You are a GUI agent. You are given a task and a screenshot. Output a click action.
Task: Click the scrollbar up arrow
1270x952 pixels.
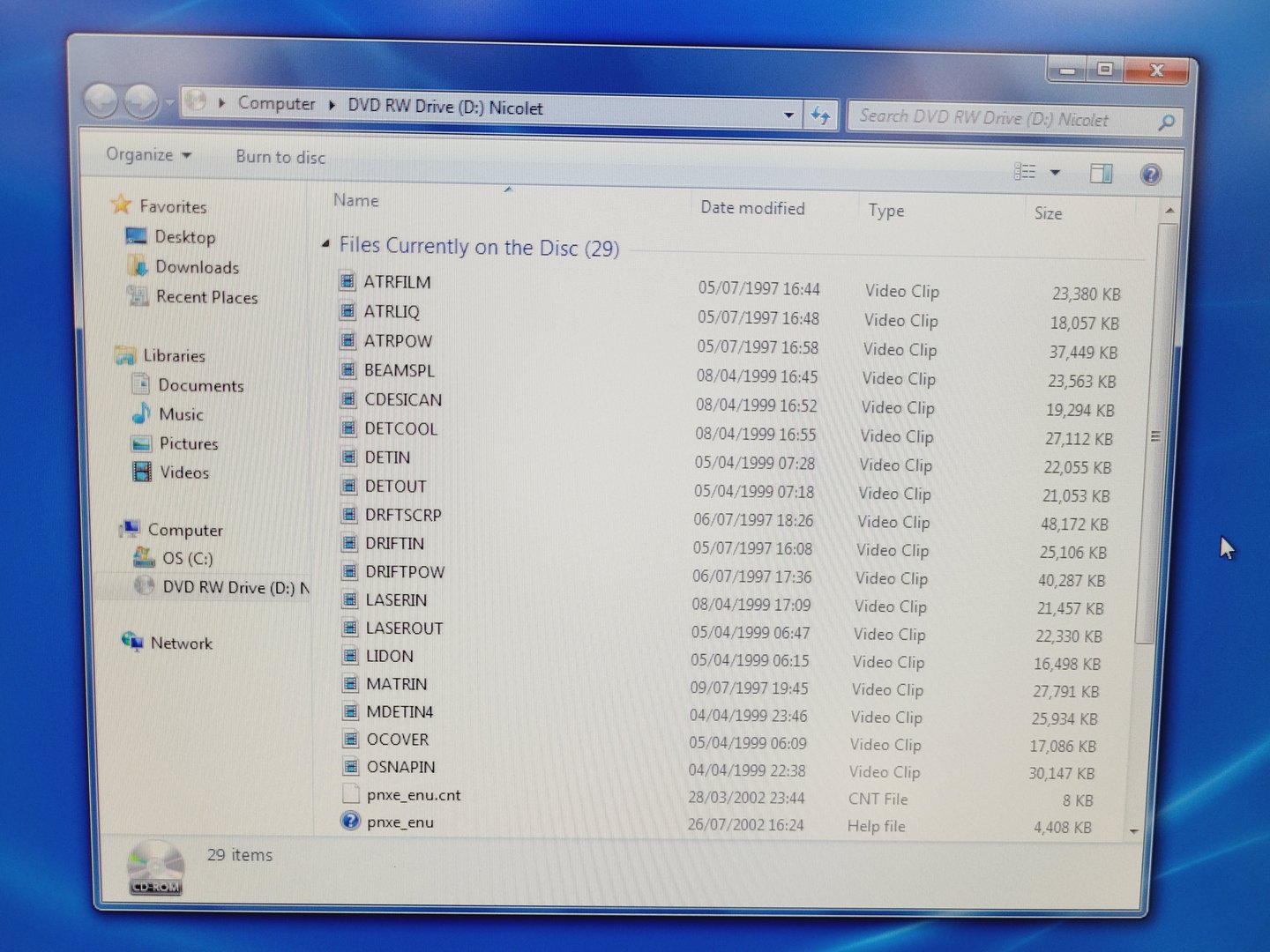(1169, 211)
